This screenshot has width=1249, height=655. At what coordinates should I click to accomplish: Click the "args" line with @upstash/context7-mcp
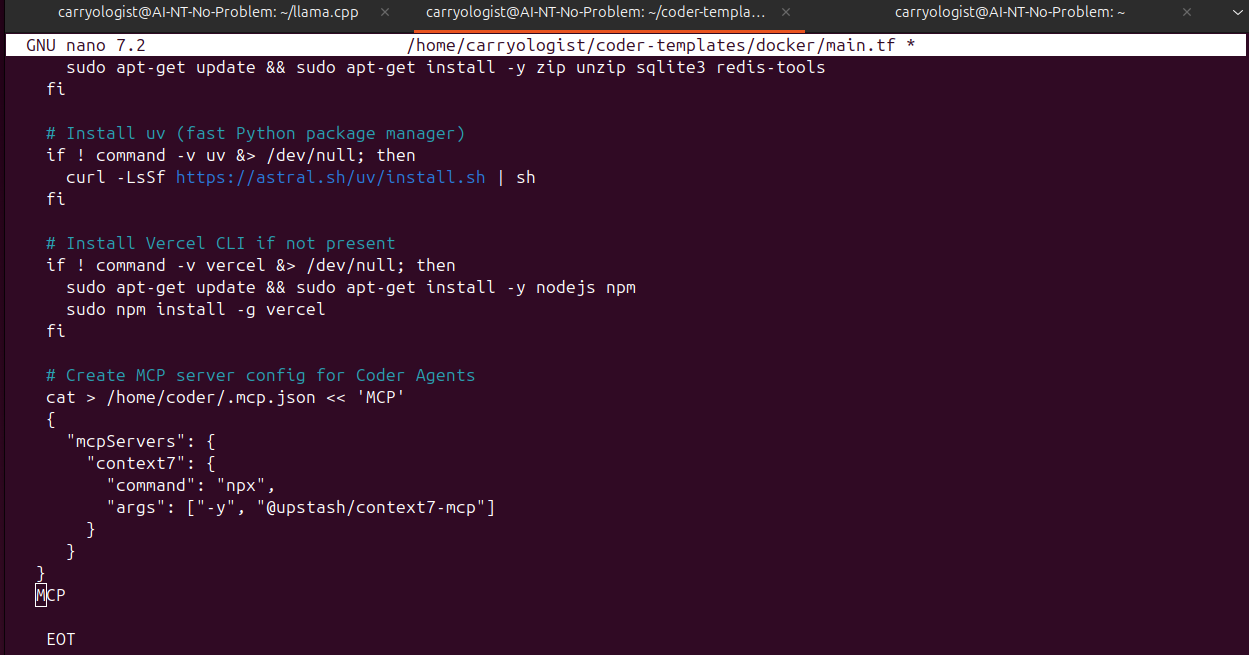pyautogui.click(x=301, y=507)
